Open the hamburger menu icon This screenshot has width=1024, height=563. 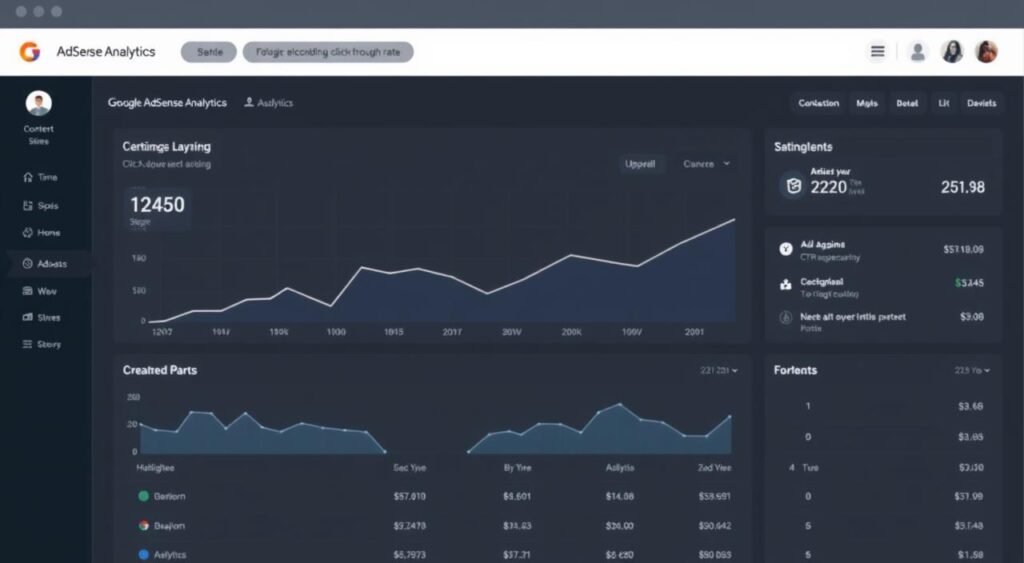click(x=878, y=51)
